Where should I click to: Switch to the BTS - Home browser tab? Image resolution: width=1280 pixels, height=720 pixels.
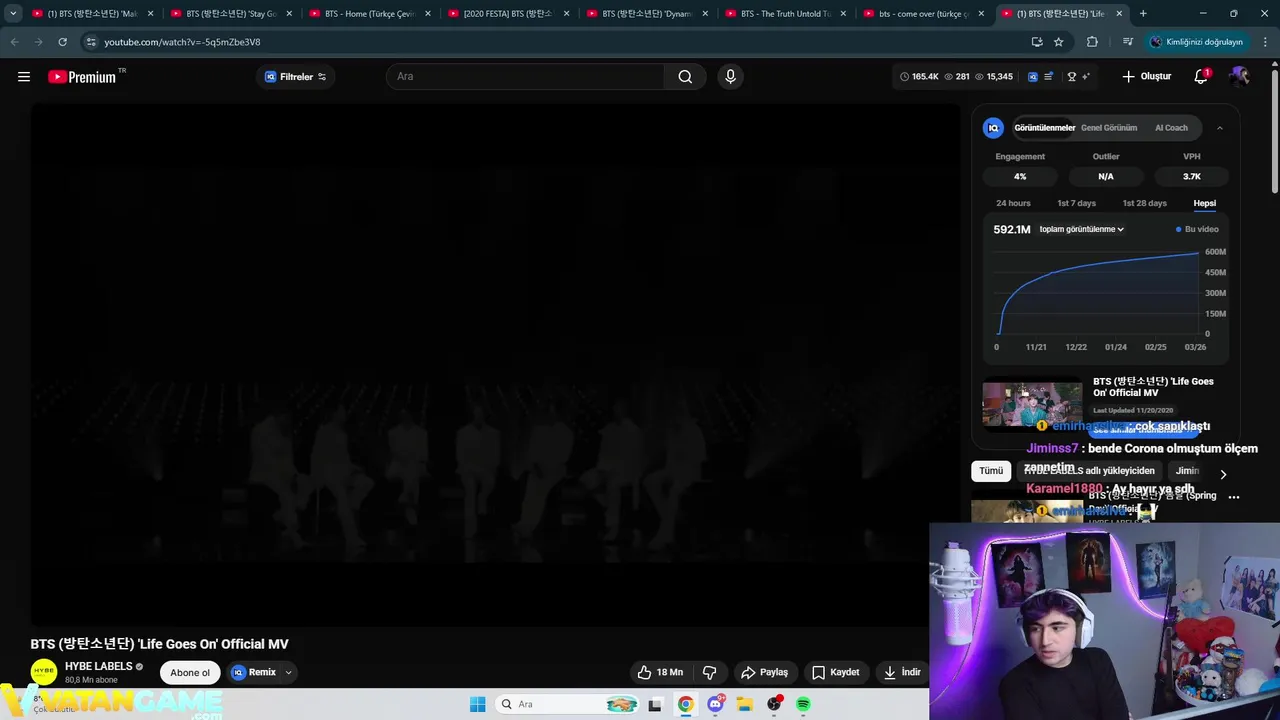pyautogui.click(x=370, y=14)
